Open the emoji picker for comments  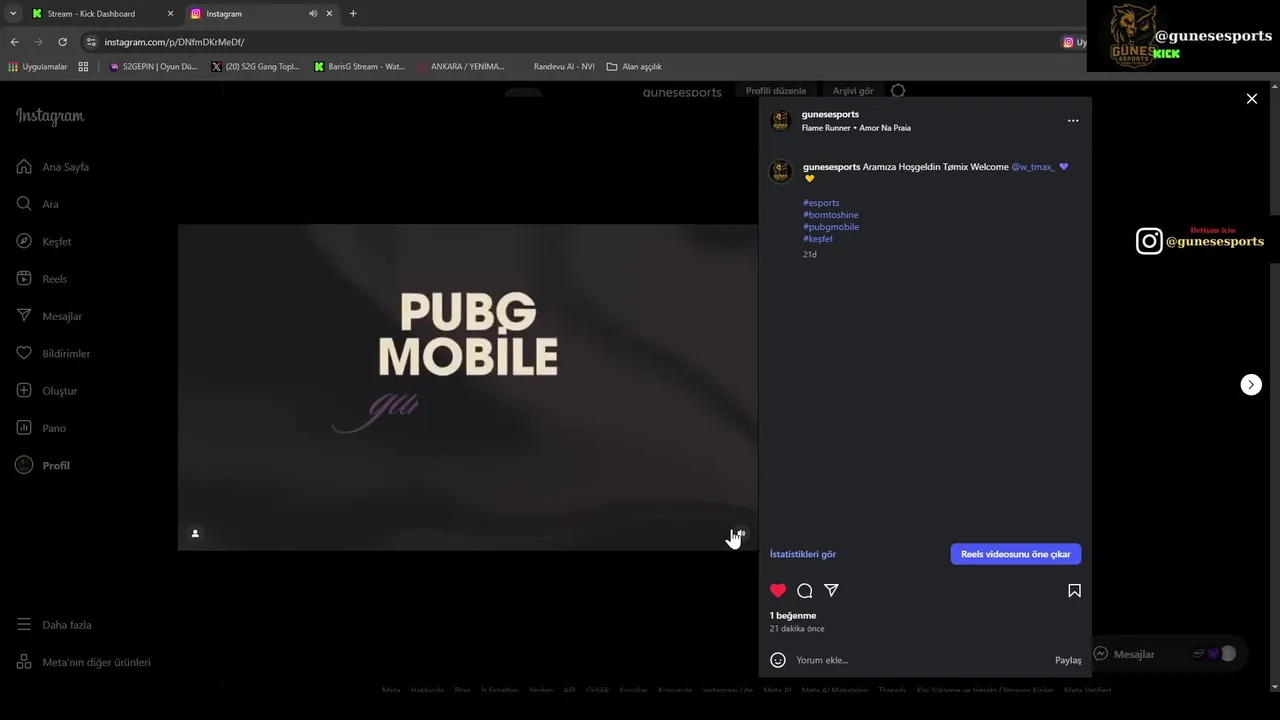pyautogui.click(x=778, y=660)
